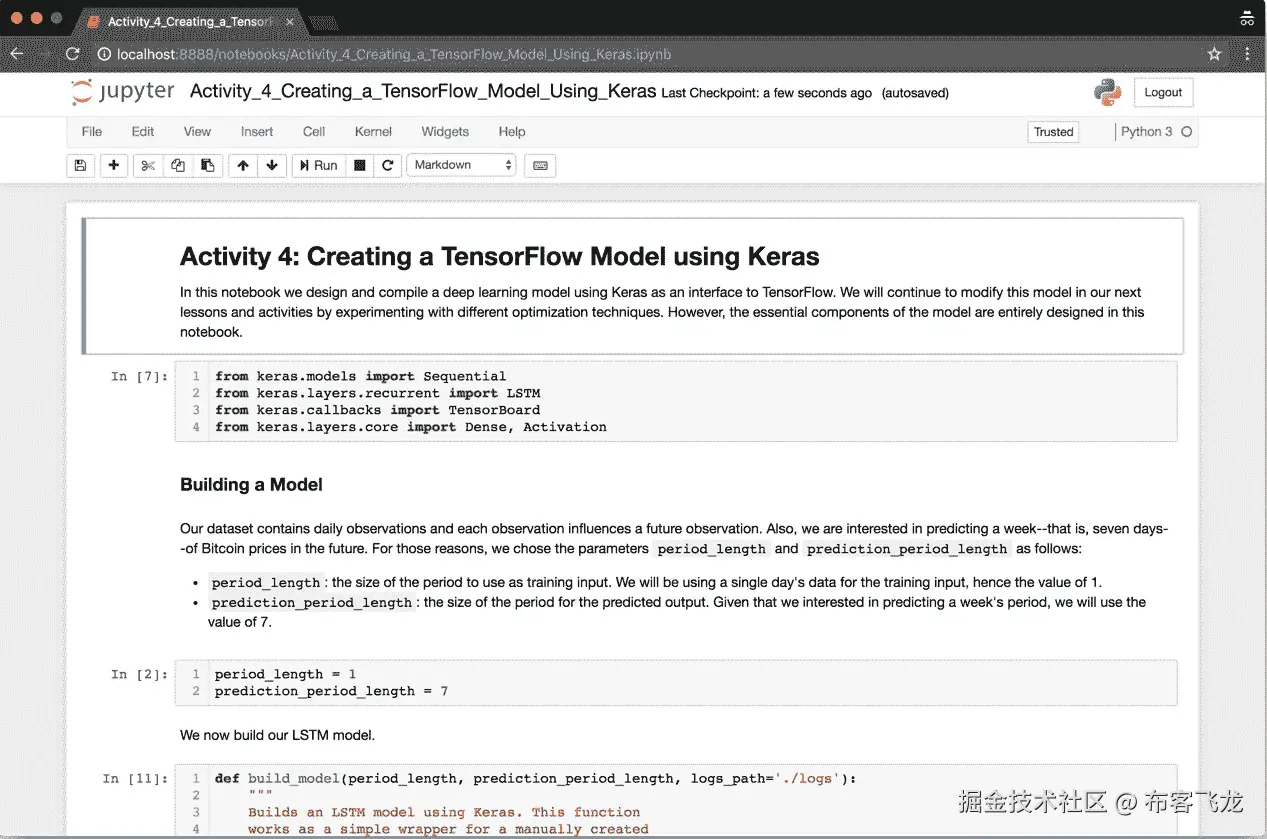Reload the page in the browser
The width and height of the screenshot is (1267, 839).
tap(72, 54)
